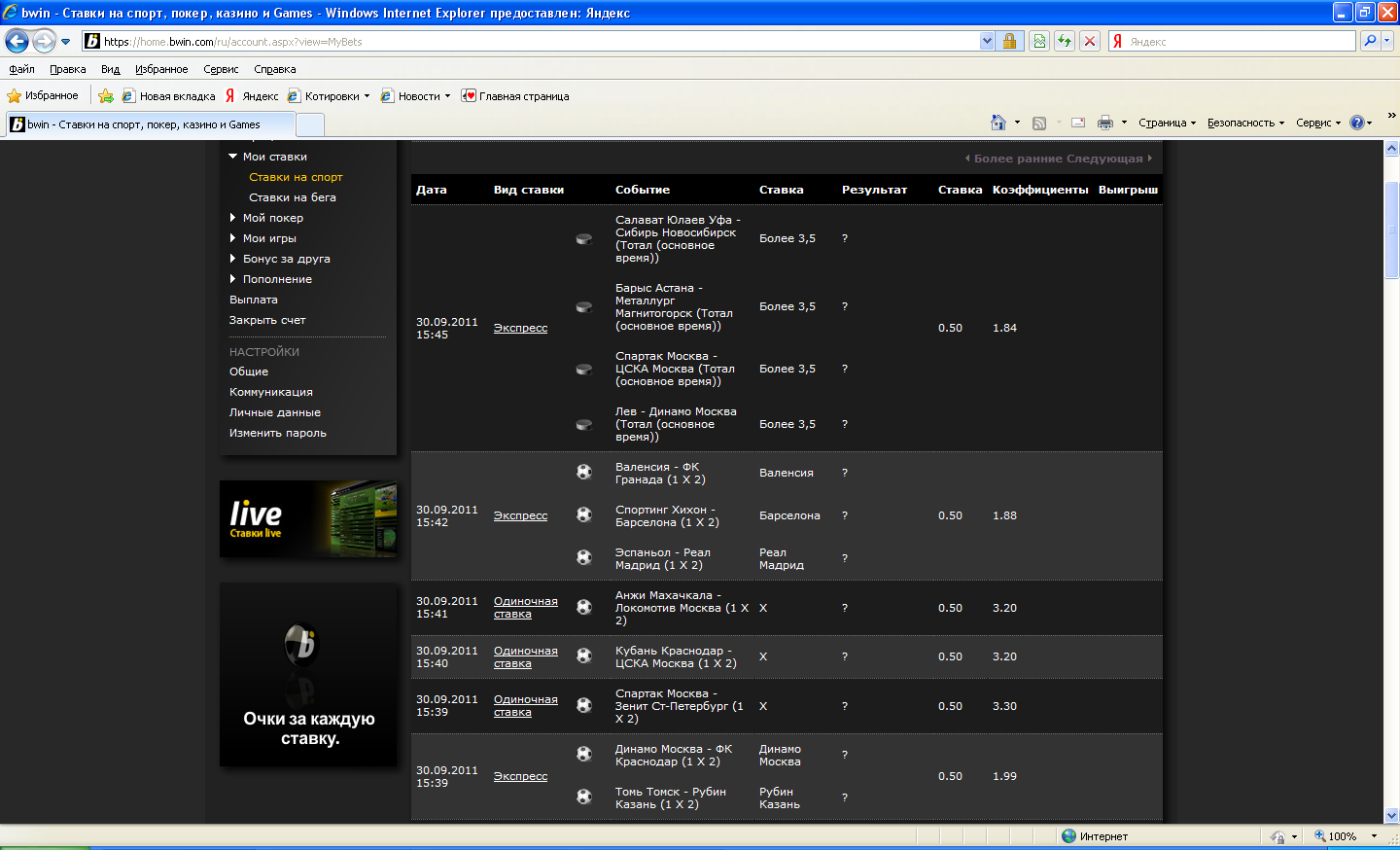This screenshot has height=850, width=1400.
Task: Open the Избранное menu in menu bar
Action: 161,69
